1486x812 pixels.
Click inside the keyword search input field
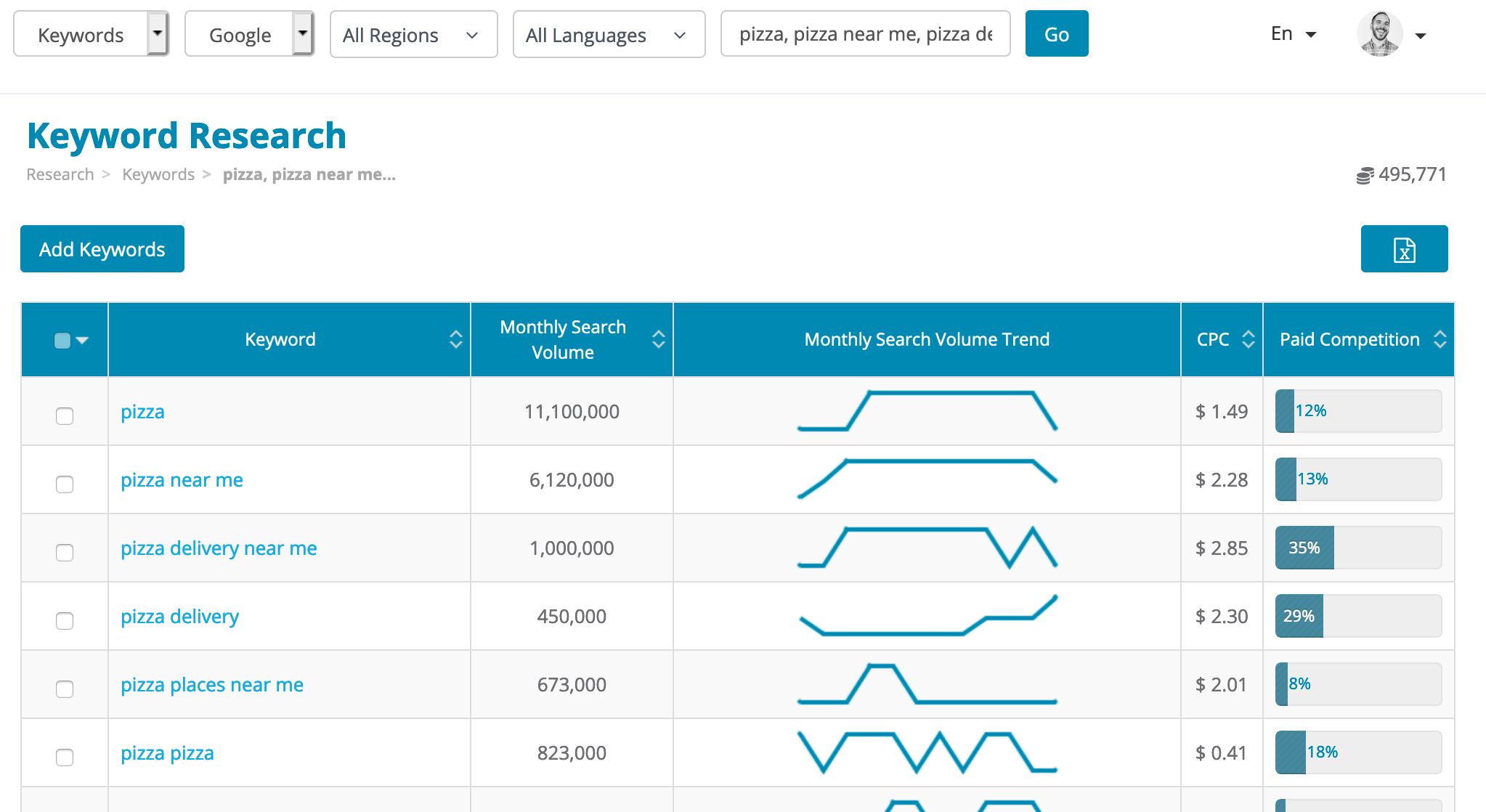coord(864,33)
